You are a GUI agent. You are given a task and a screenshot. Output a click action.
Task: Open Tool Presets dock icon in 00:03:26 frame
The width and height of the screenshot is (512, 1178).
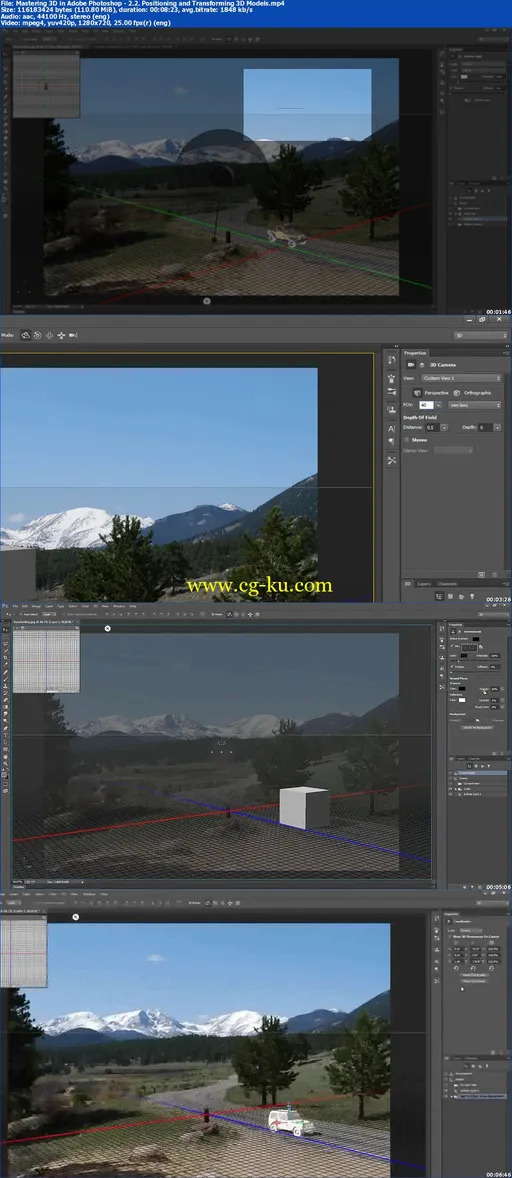391,461
